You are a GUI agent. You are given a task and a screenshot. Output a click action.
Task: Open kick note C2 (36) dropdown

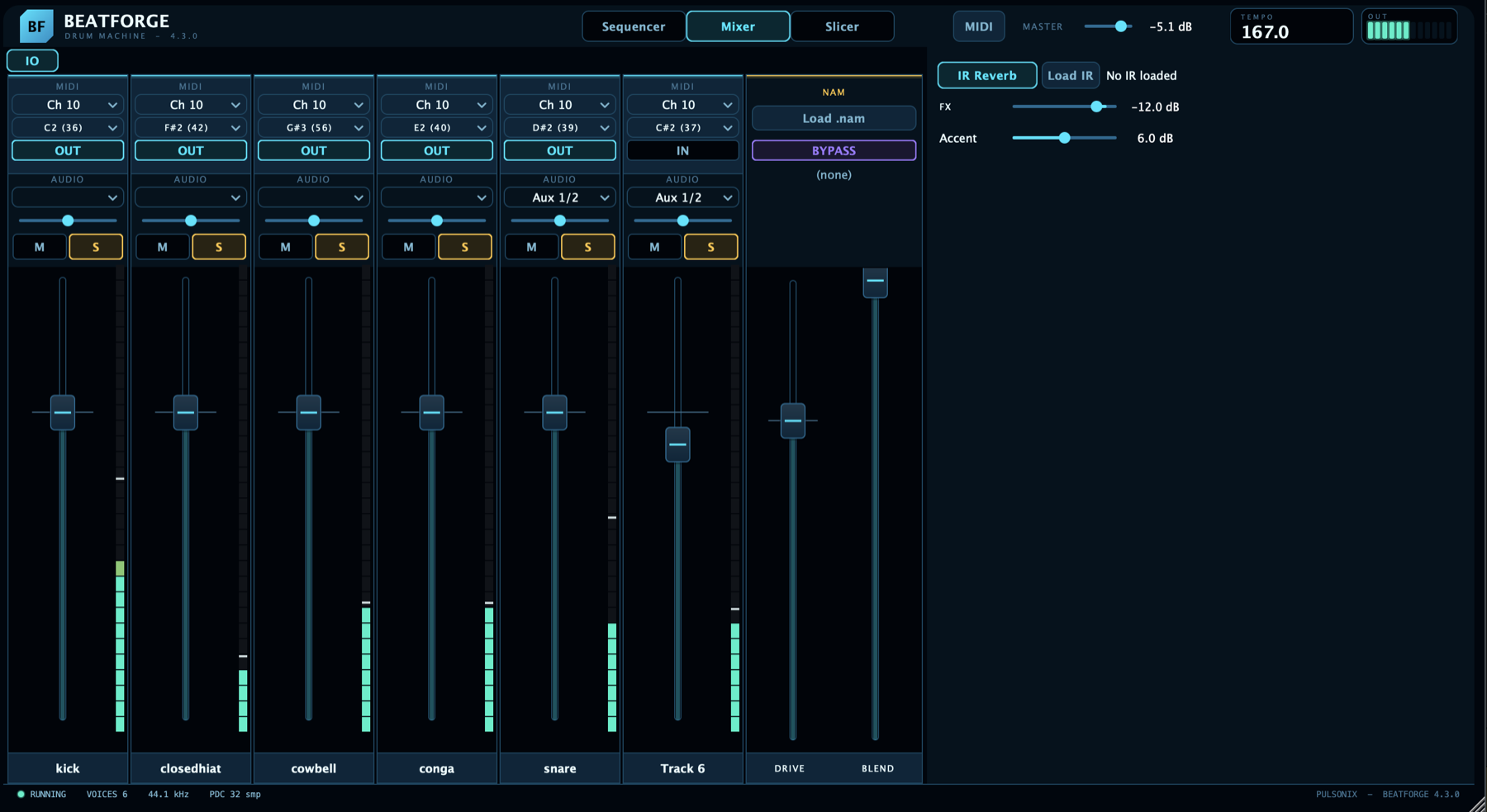pyautogui.click(x=68, y=127)
